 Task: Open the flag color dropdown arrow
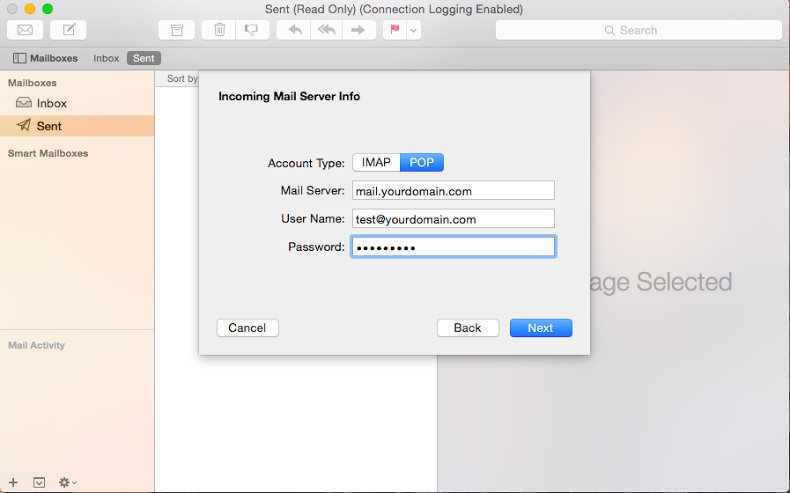click(x=413, y=30)
